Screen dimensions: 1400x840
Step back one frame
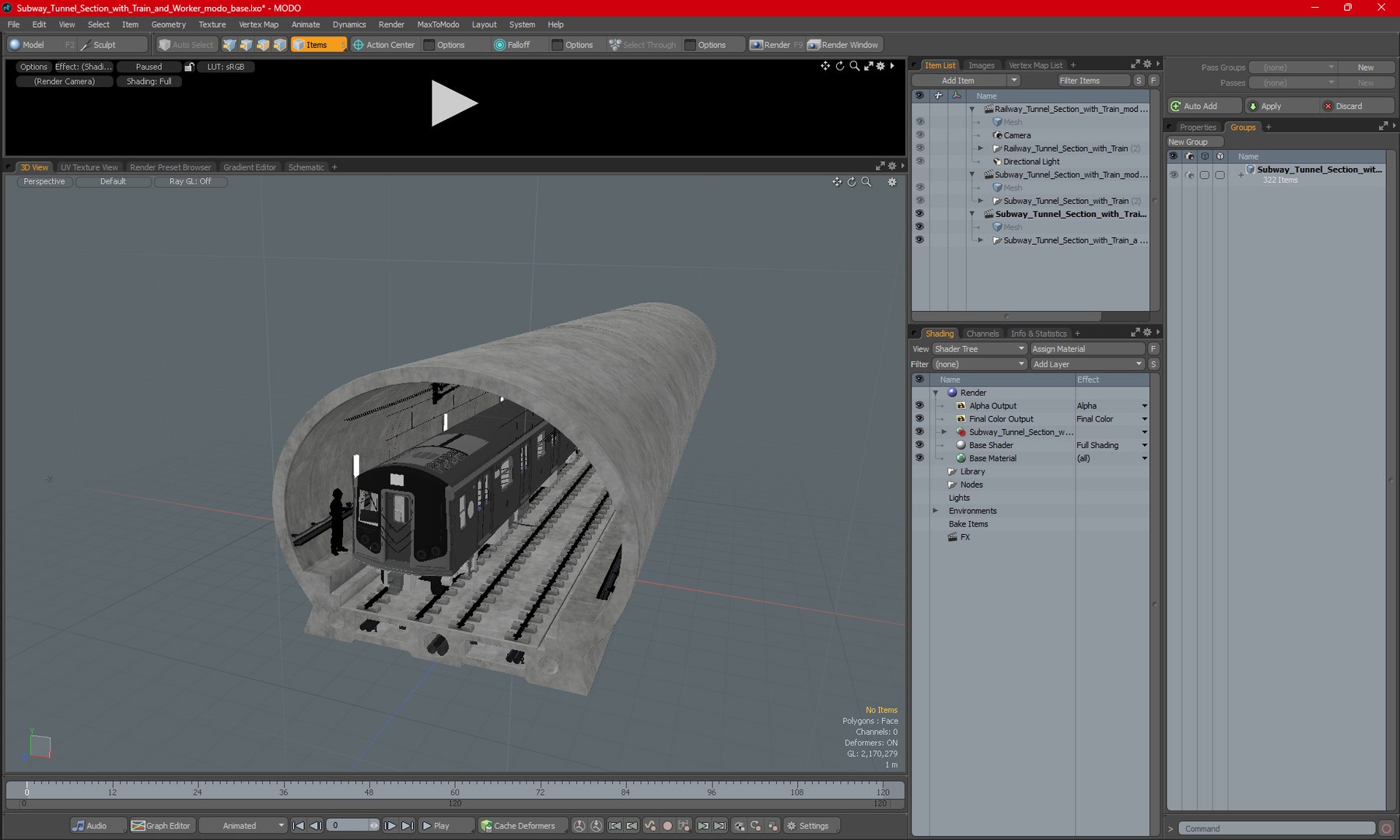click(x=315, y=826)
